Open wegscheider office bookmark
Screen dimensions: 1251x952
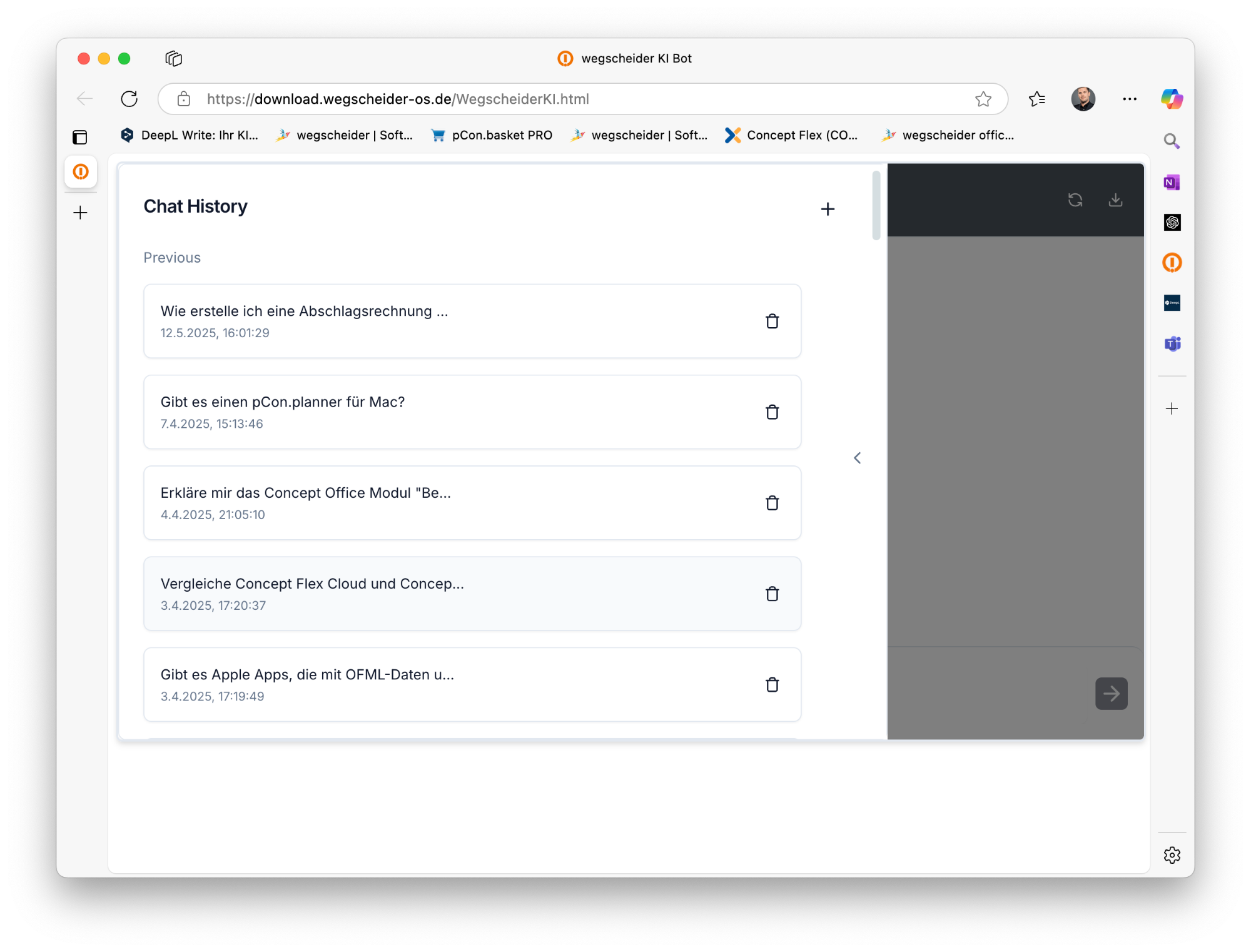948,135
